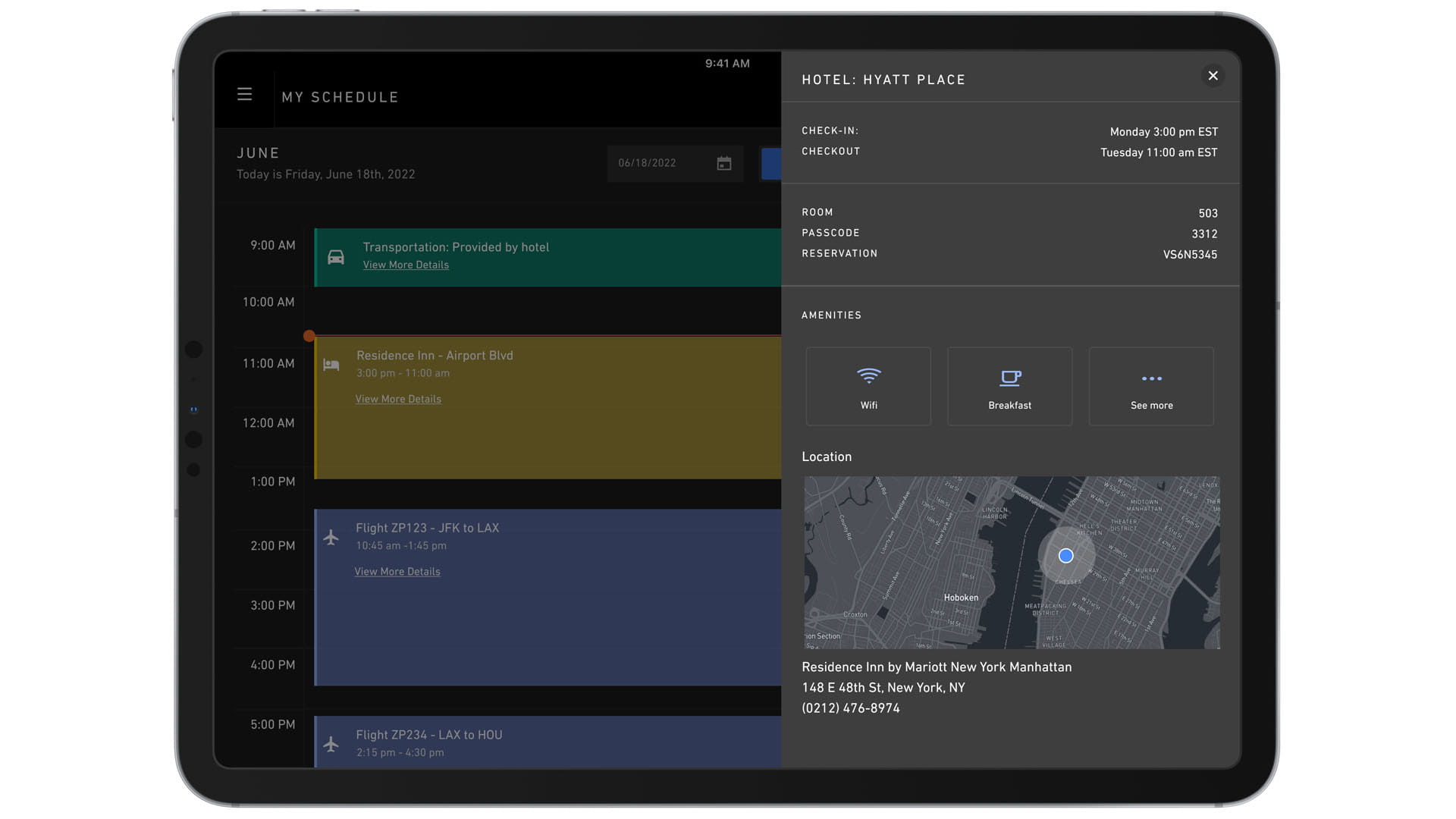Select the Flight ZP234 - LAX to HOU event

coord(548,742)
